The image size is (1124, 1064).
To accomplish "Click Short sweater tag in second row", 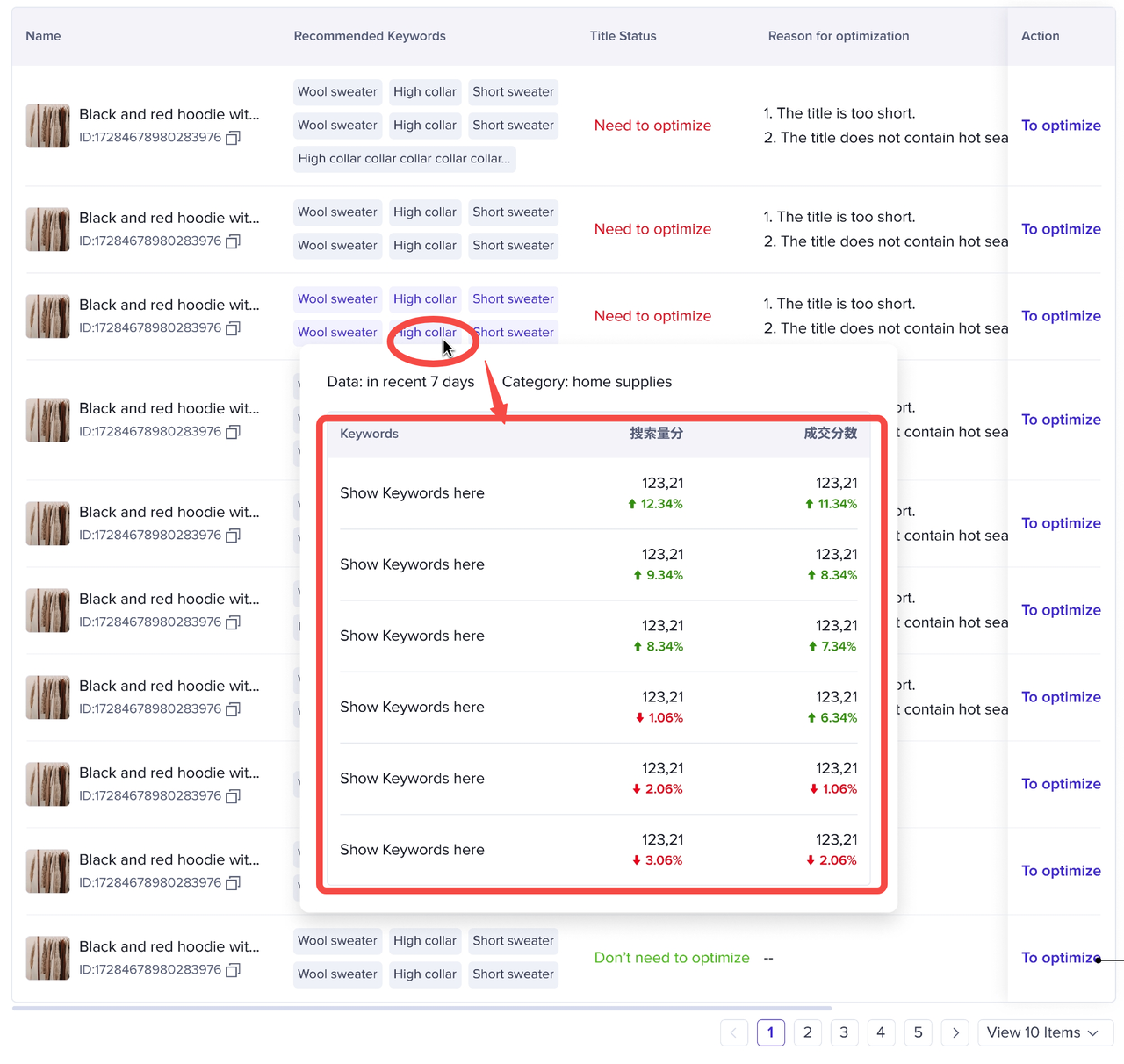I will [x=513, y=212].
